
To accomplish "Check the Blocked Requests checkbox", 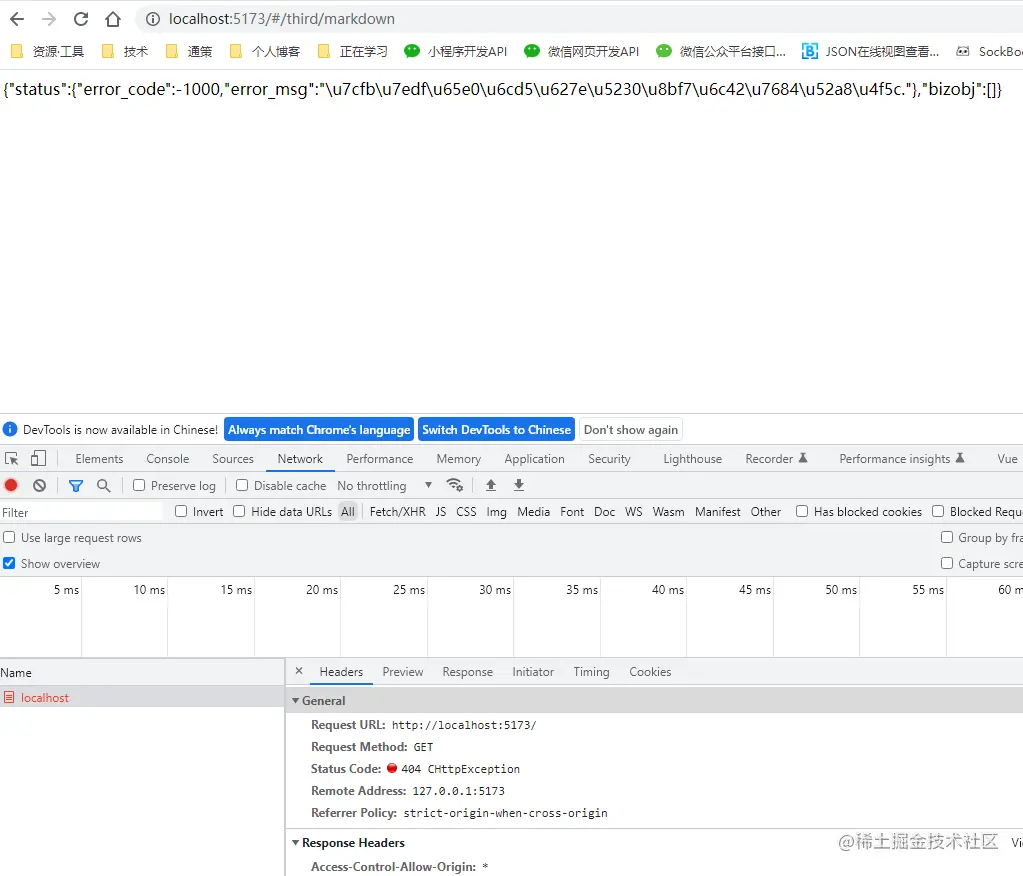I will pos(938,511).
